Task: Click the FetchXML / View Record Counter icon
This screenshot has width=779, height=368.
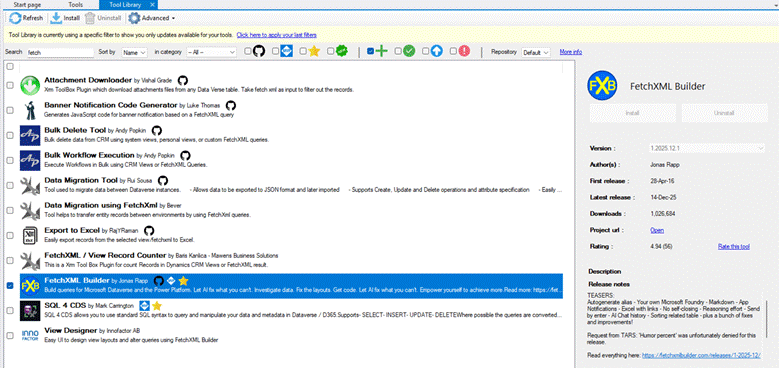Action: pos(30,260)
